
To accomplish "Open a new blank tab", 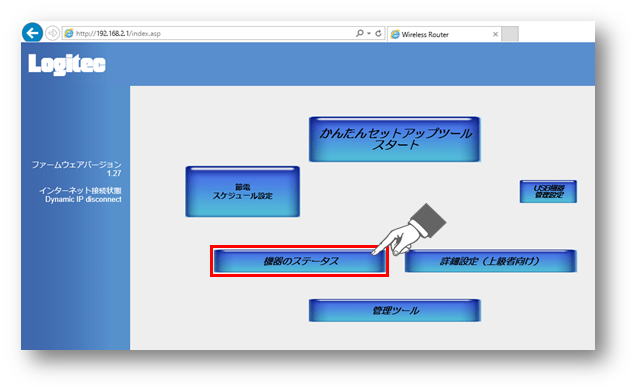I will coord(510,34).
